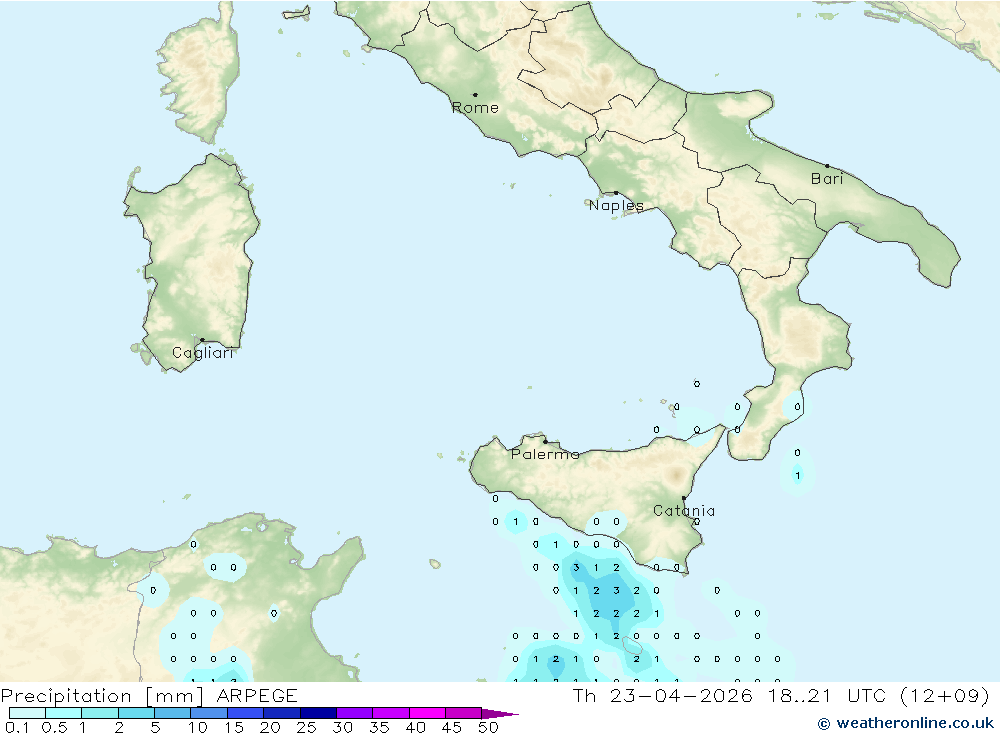Click the legend arrow tip above 50
This screenshot has width=1000, height=733.
(x=500, y=714)
